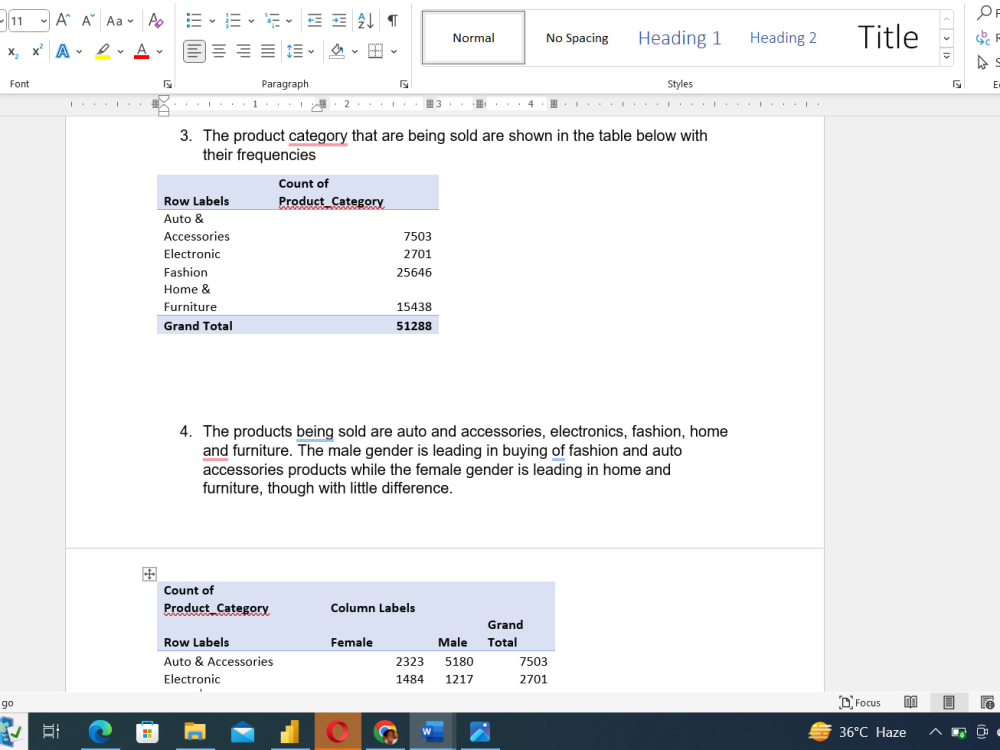This screenshot has height=750, width=1000.
Task: Open Task View on taskbar
Action: point(51,731)
